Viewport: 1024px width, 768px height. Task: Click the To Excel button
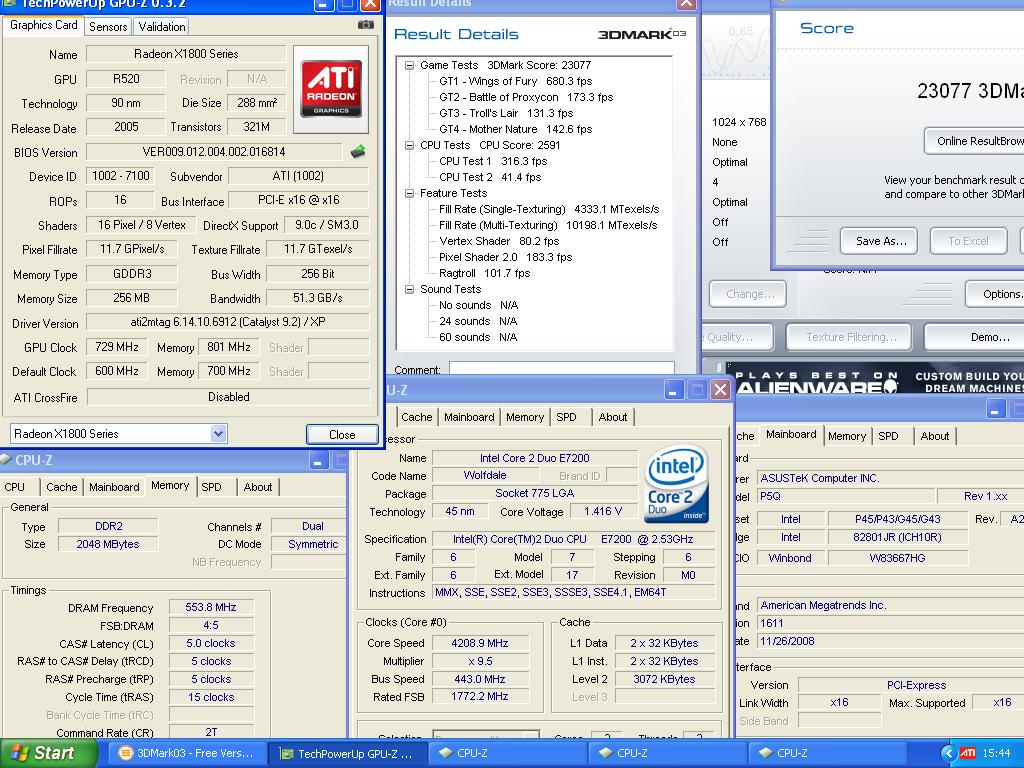click(x=968, y=241)
